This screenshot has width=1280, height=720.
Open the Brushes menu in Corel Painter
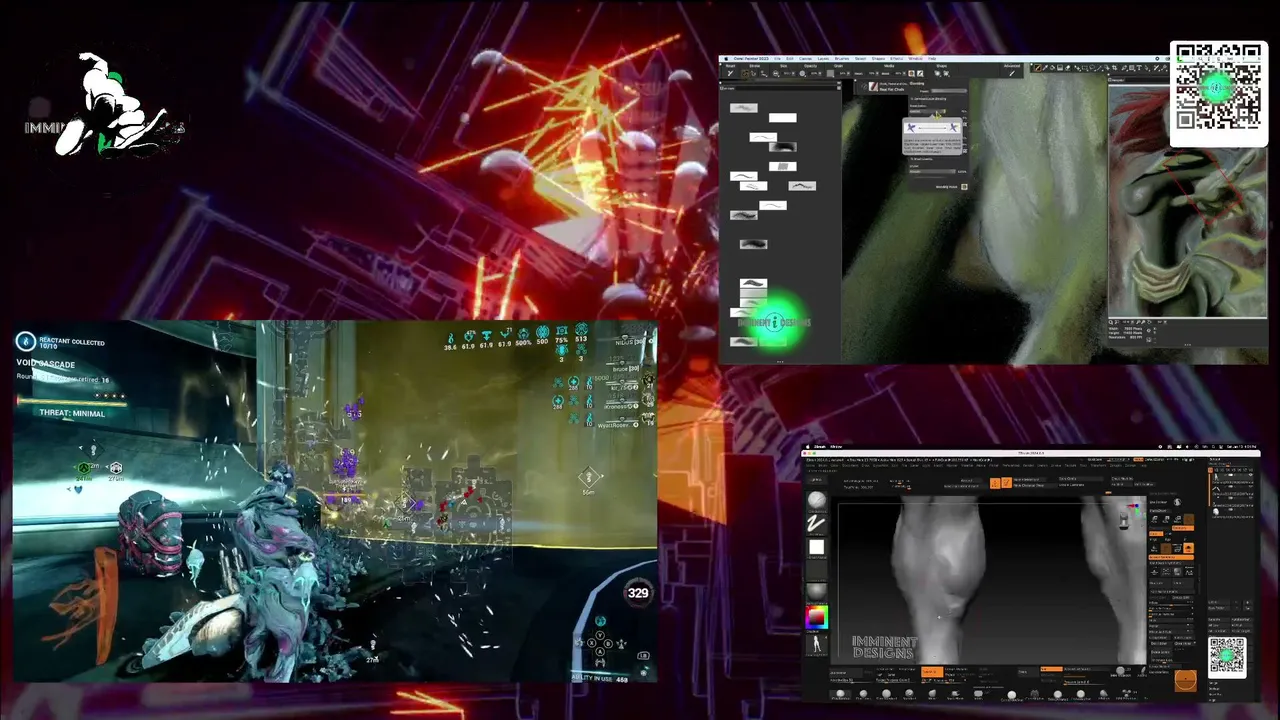(x=842, y=59)
